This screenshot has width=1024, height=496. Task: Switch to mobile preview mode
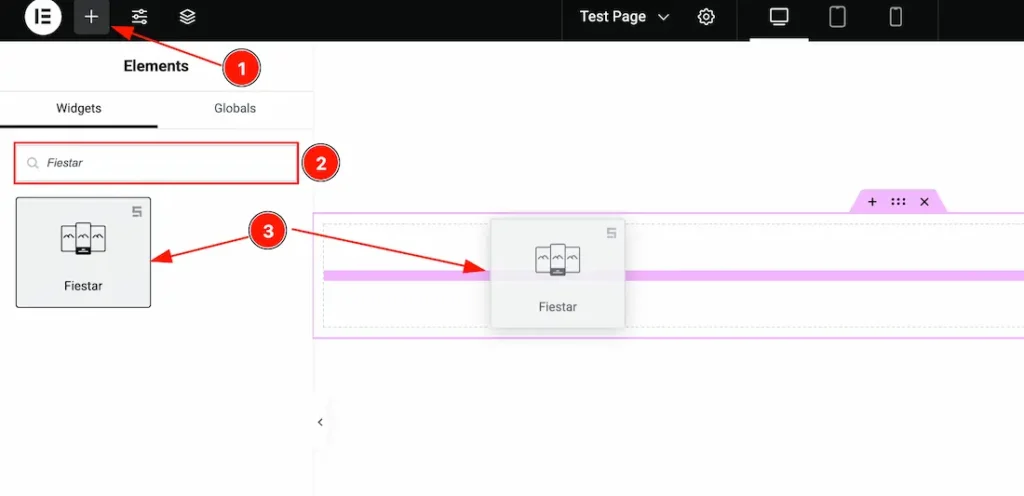click(x=896, y=17)
